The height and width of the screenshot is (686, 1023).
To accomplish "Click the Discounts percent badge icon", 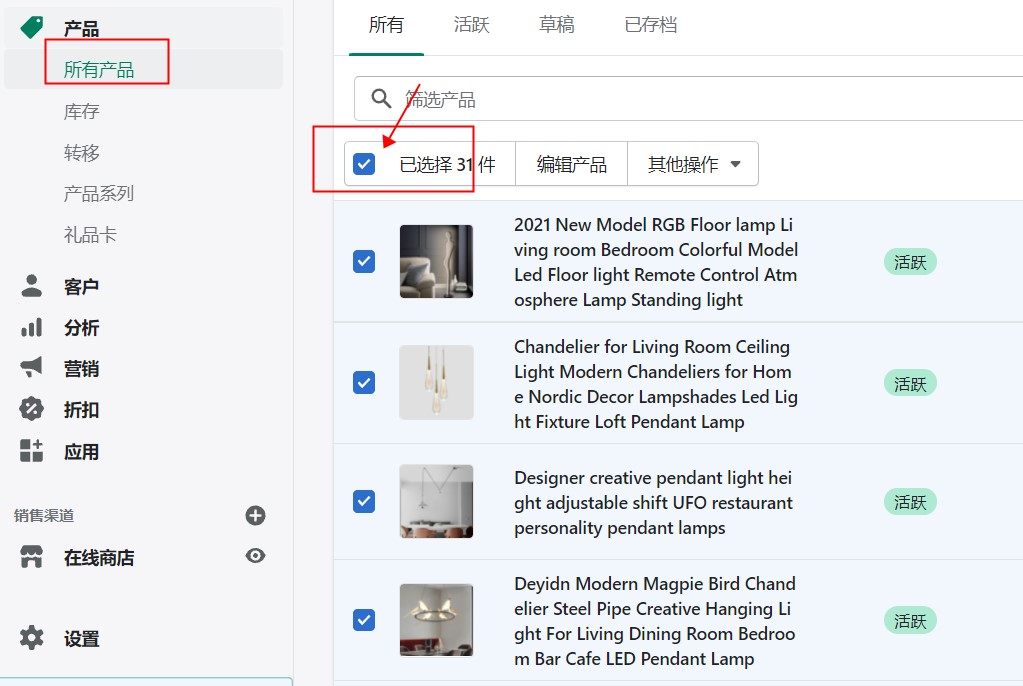I will (31, 409).
